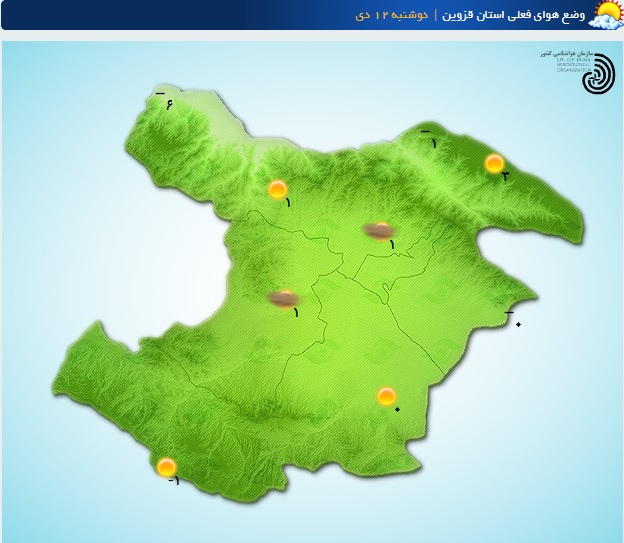Select the sun icon above the -۱ reading
This screenshot has height=543, width=624.
tap(167, 466)
